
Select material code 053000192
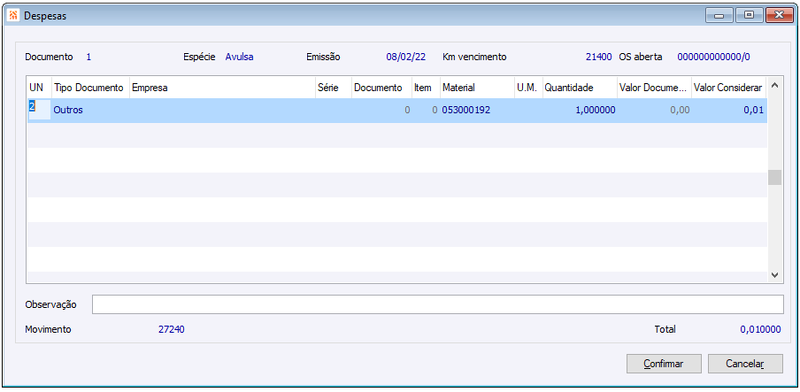pyautogui.click(x=466, y=110)
